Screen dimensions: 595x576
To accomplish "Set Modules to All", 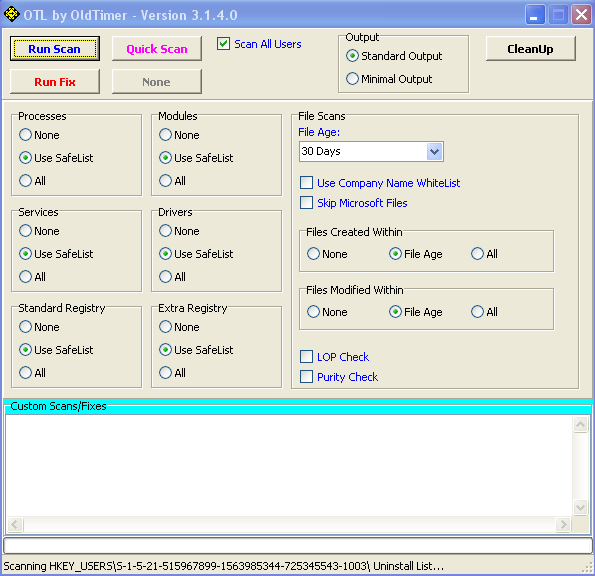I will 165,180.
